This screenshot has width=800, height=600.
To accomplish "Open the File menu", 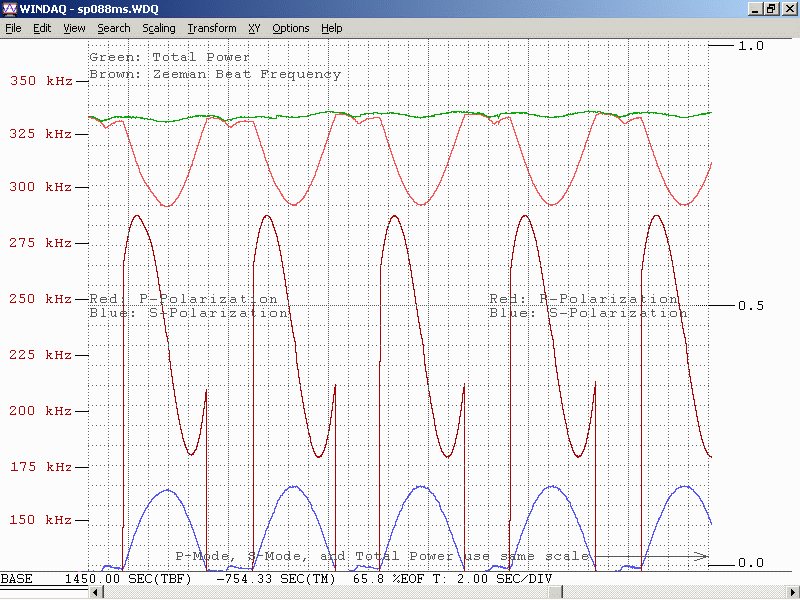I will pyautogui.click(x=13, y=28).
